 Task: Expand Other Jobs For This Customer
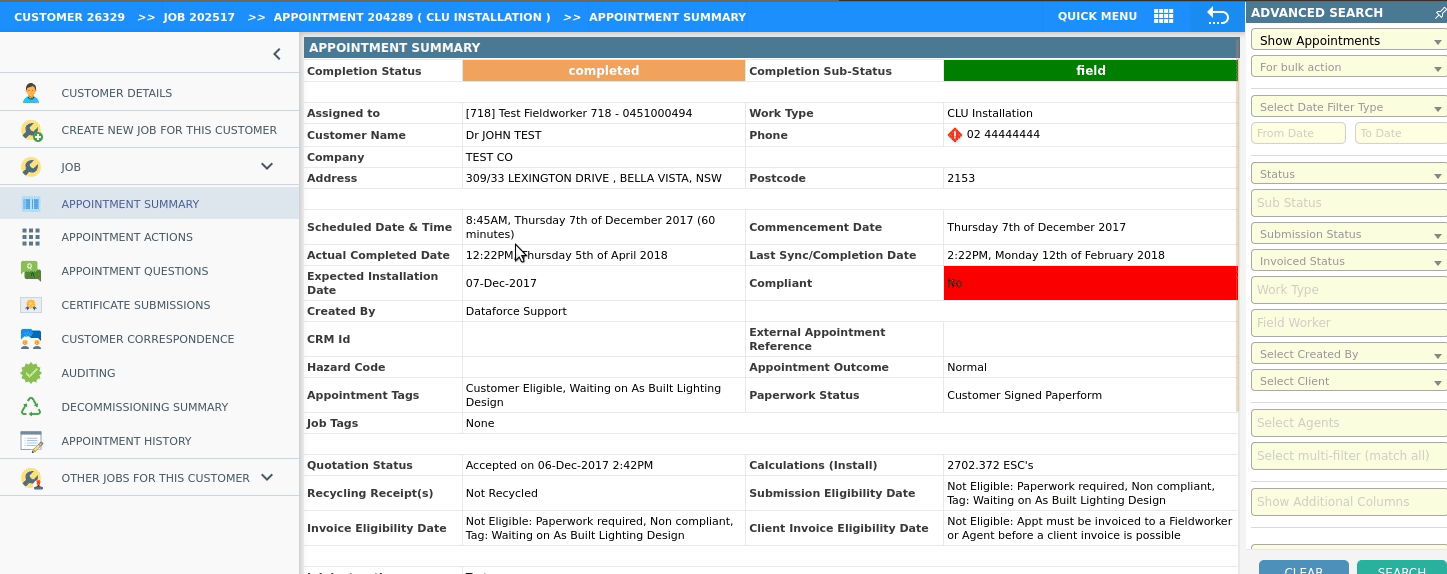(x=267, y=478)
